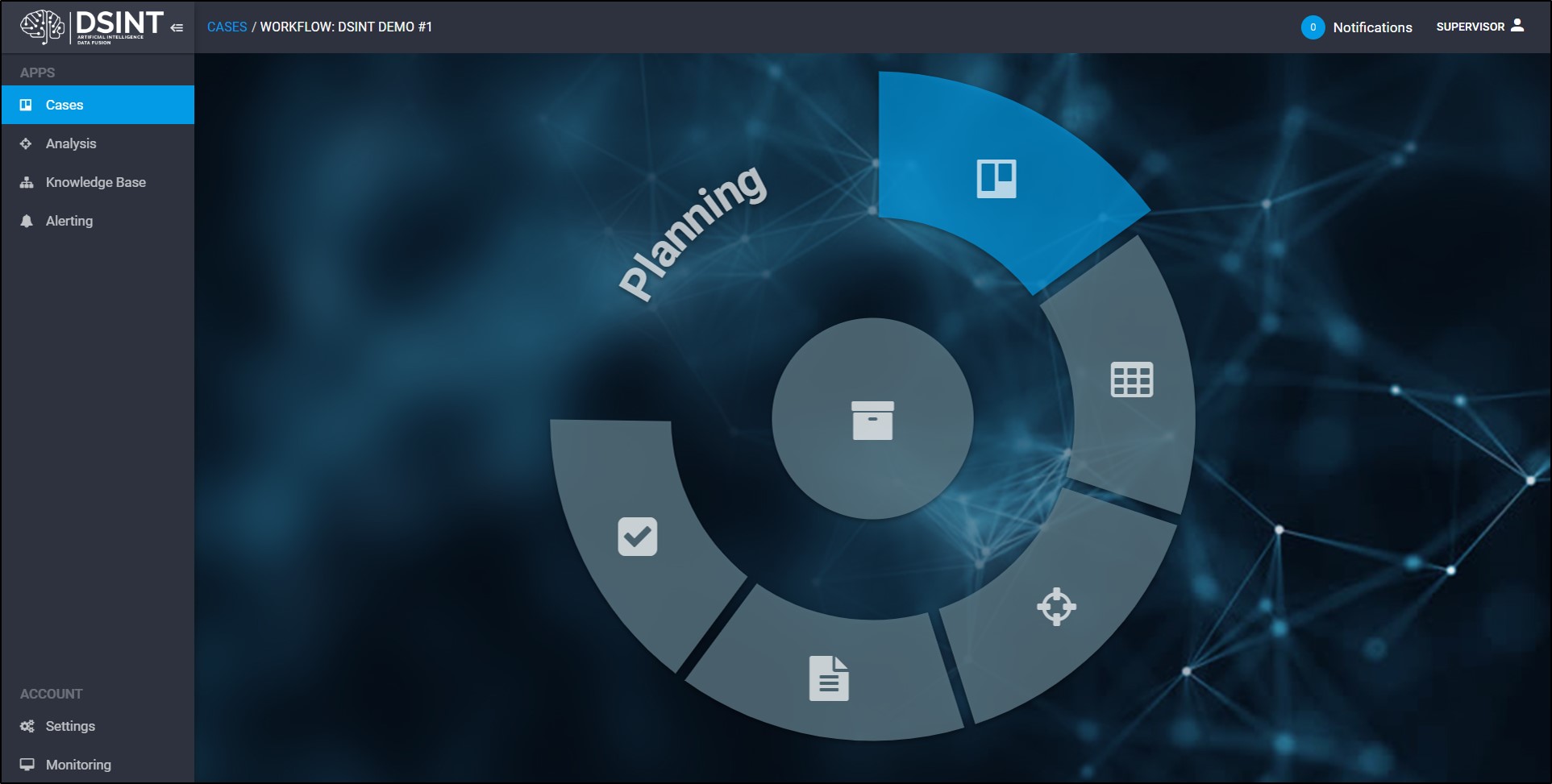Viewport: 1552px width, 784px height.
Task: Open the SUPERVISOR user menu
Action: (1480, 27)
